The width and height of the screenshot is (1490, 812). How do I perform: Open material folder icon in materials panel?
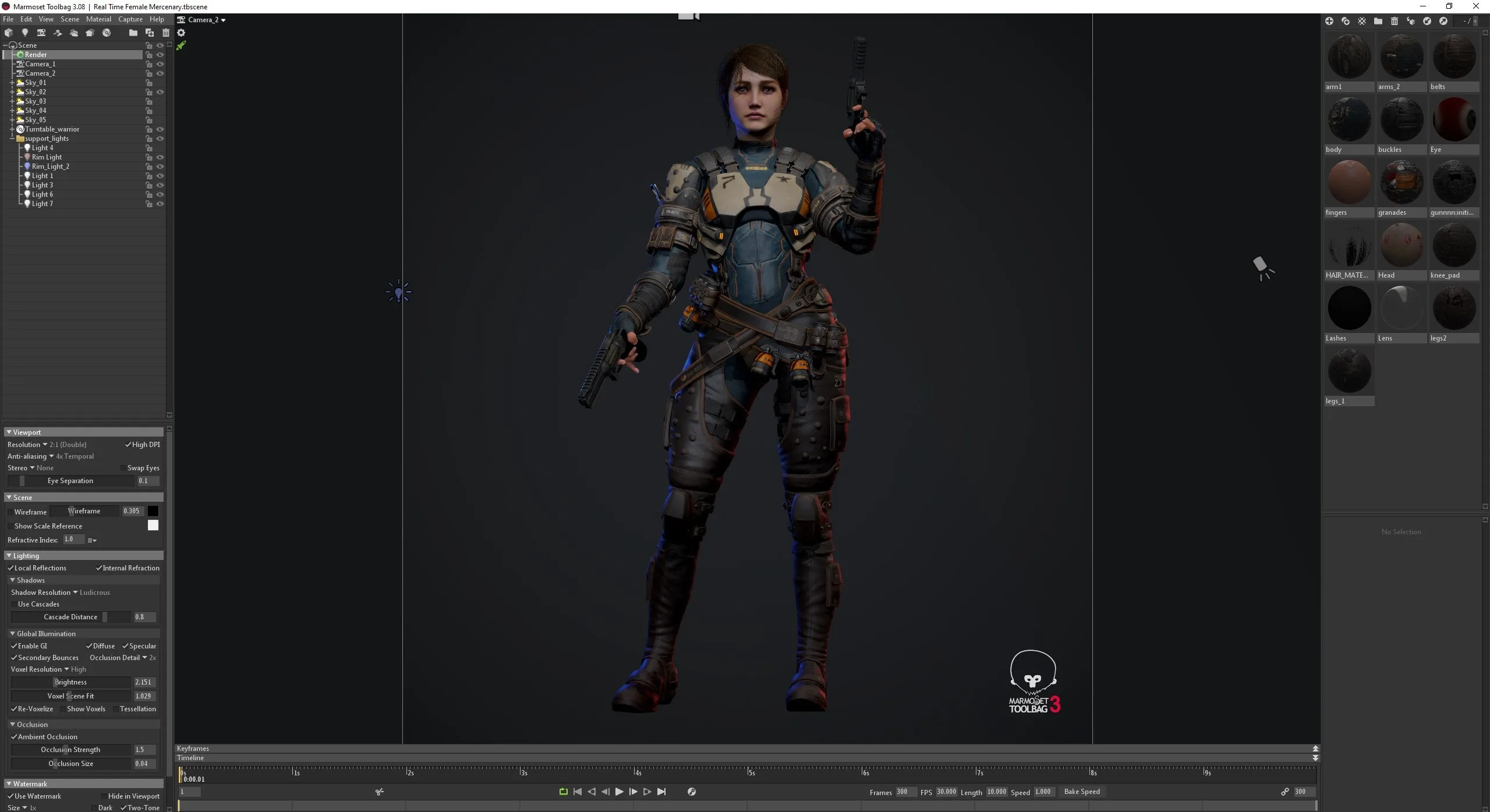coord(1378,21)
